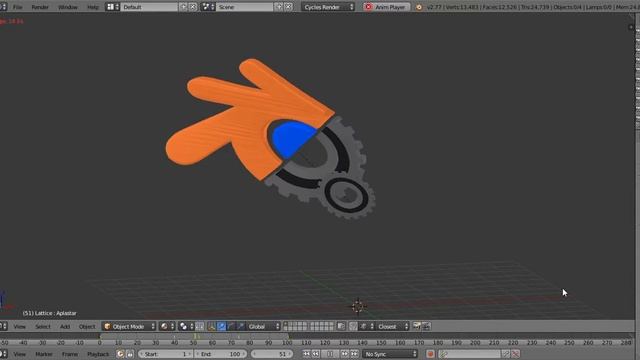The width and height of the screenshot is (640, 360).
Task: Click the End frame field showing 100
Action: pyautogui.click(x=220, y=354)
